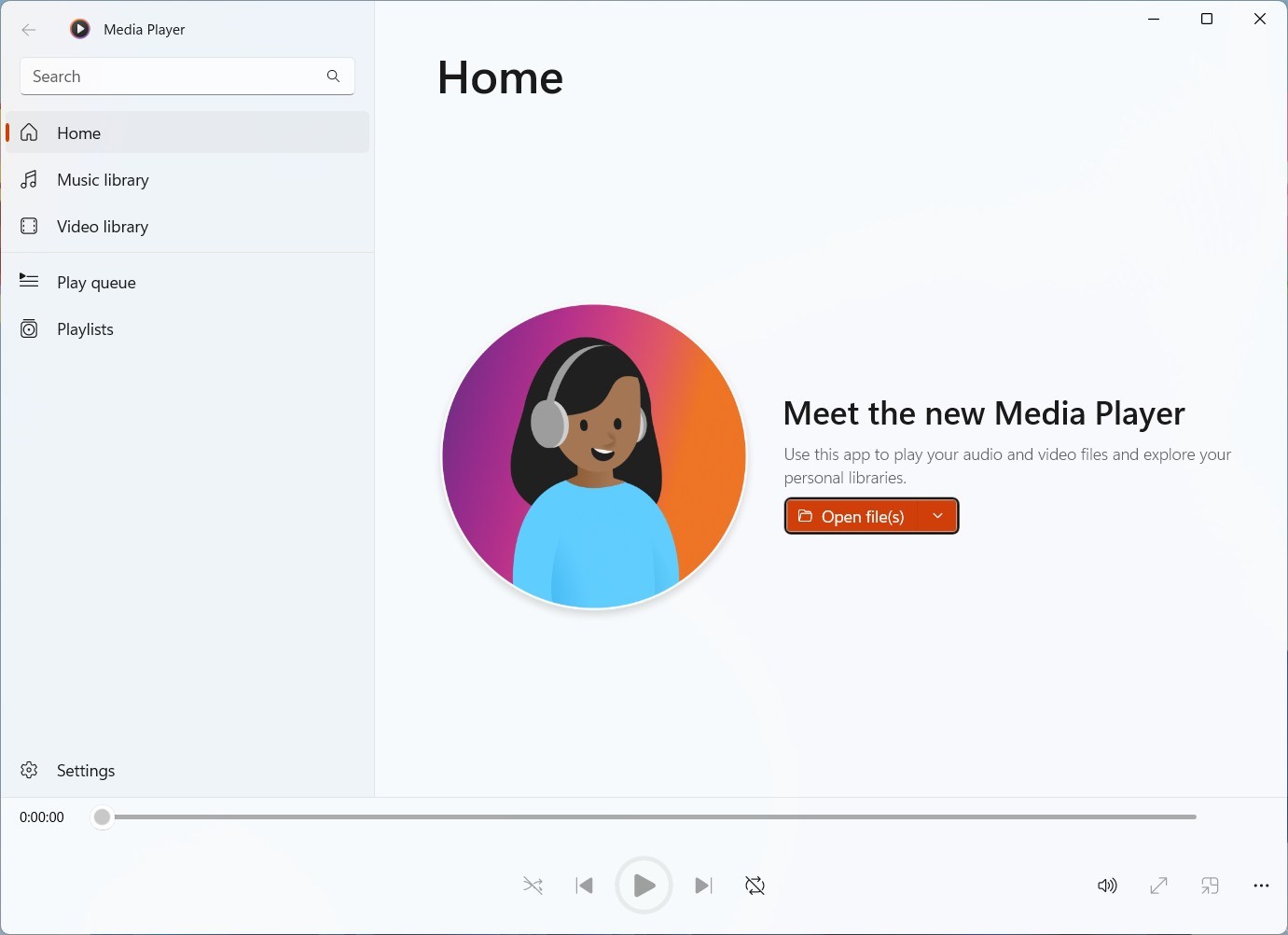The width and height of the screenshot is (1288, 935).
Task: Click the back navigation arrow
Action: [x=29, y=29]
